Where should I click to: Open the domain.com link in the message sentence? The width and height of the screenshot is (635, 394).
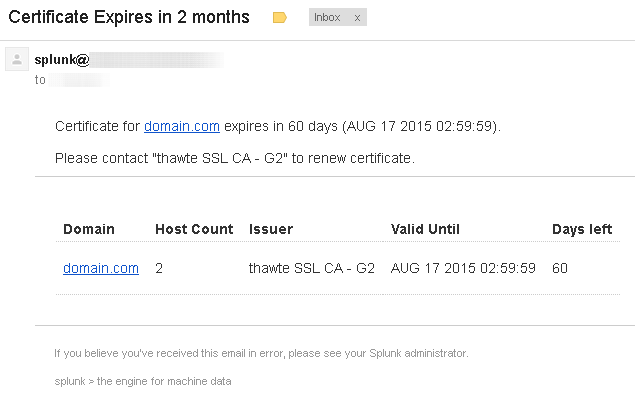pyautogui.click(x=182, y=126)
